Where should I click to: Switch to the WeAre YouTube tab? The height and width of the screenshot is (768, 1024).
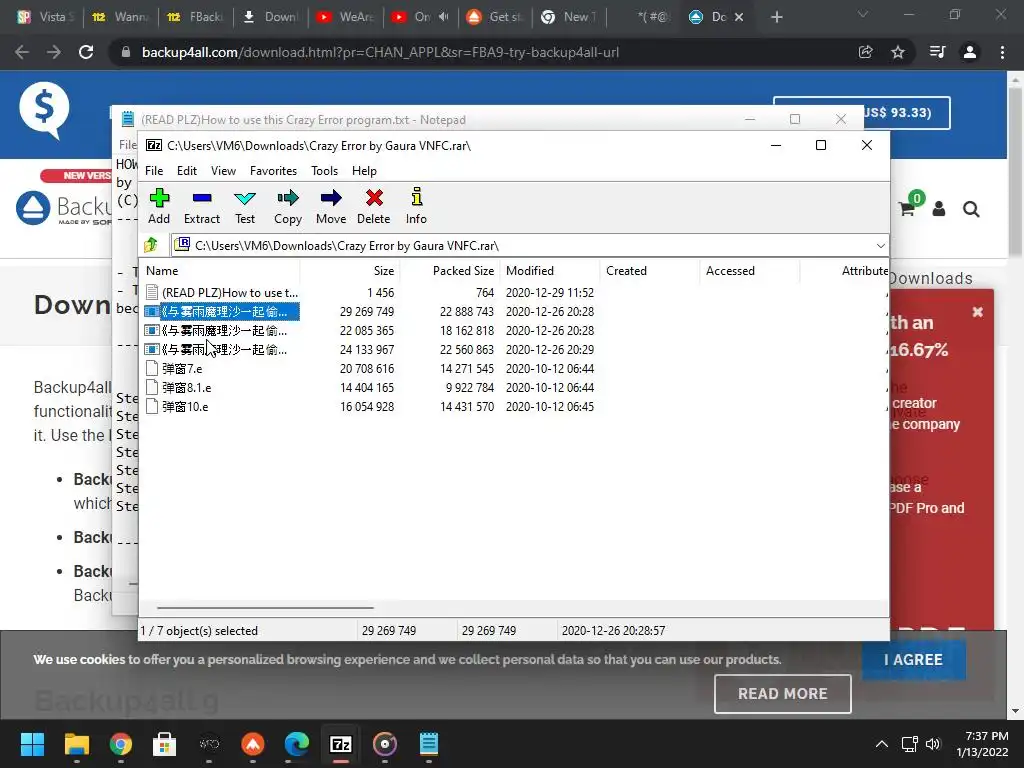345,17
